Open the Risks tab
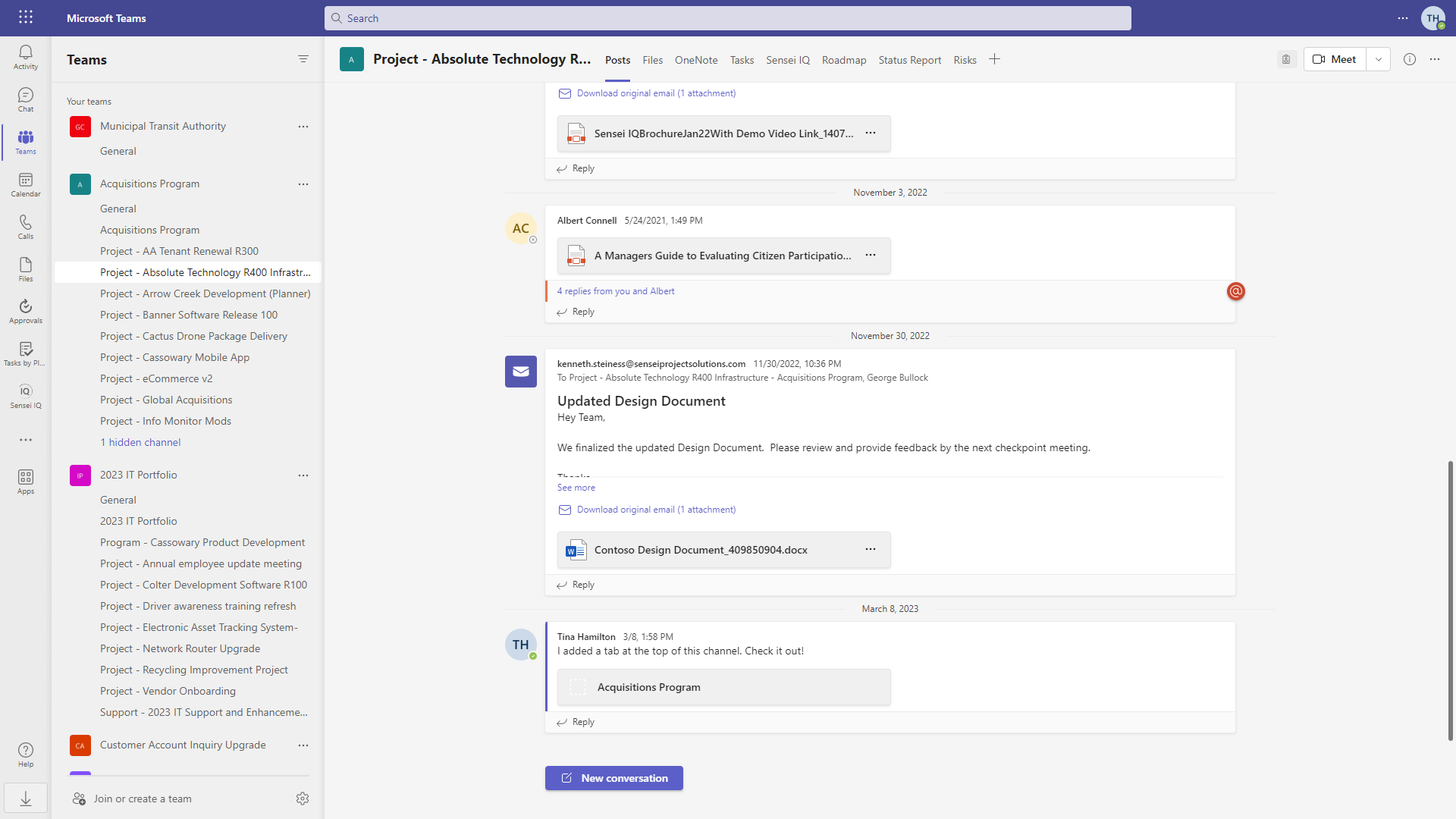The height and width of the screenshot is (819, 1456). [x=965, y=60]
